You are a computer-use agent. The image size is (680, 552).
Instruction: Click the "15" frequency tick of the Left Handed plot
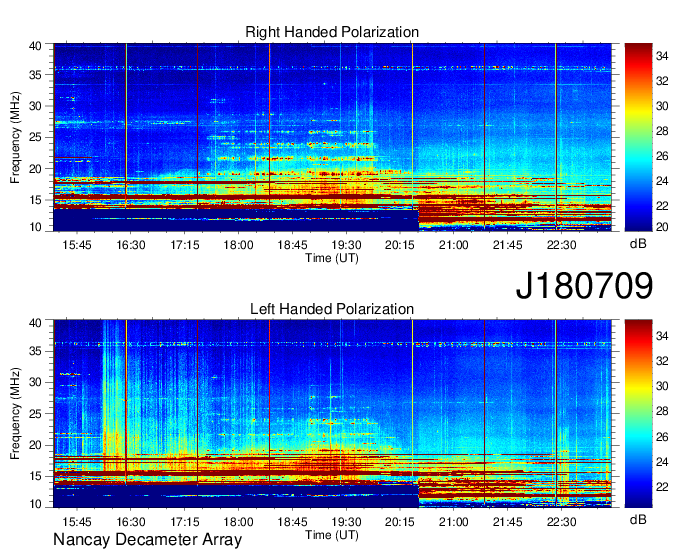tap(36, 476)
